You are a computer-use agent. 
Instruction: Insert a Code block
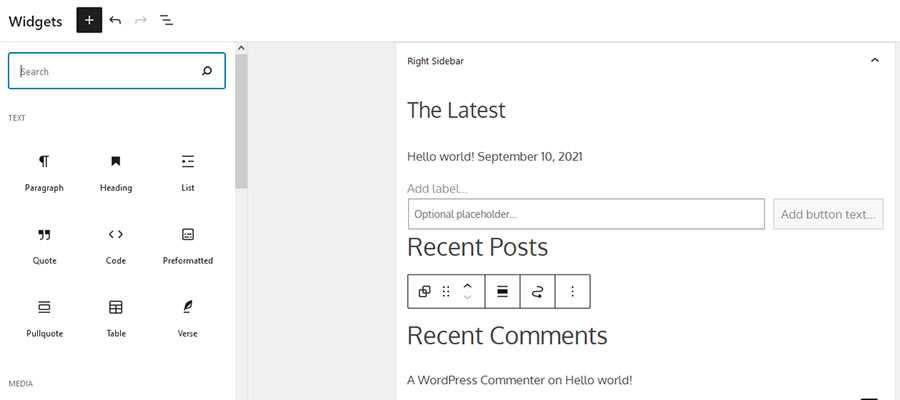[116, 243]
